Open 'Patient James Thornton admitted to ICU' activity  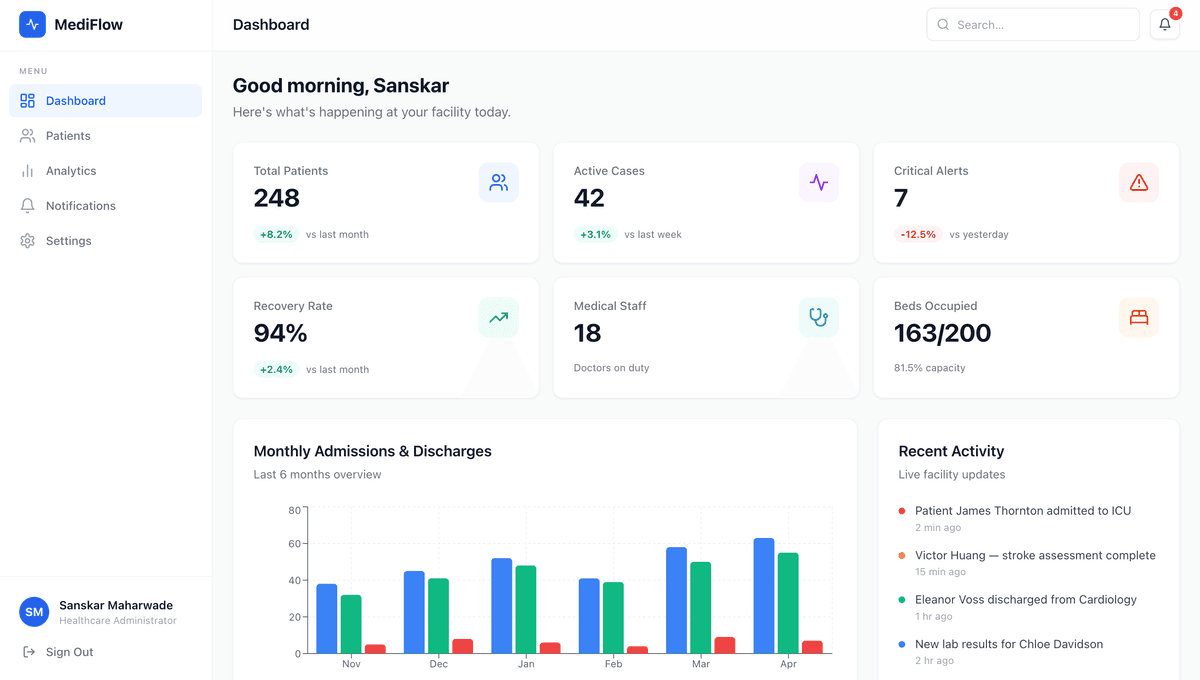(1023, 511)
